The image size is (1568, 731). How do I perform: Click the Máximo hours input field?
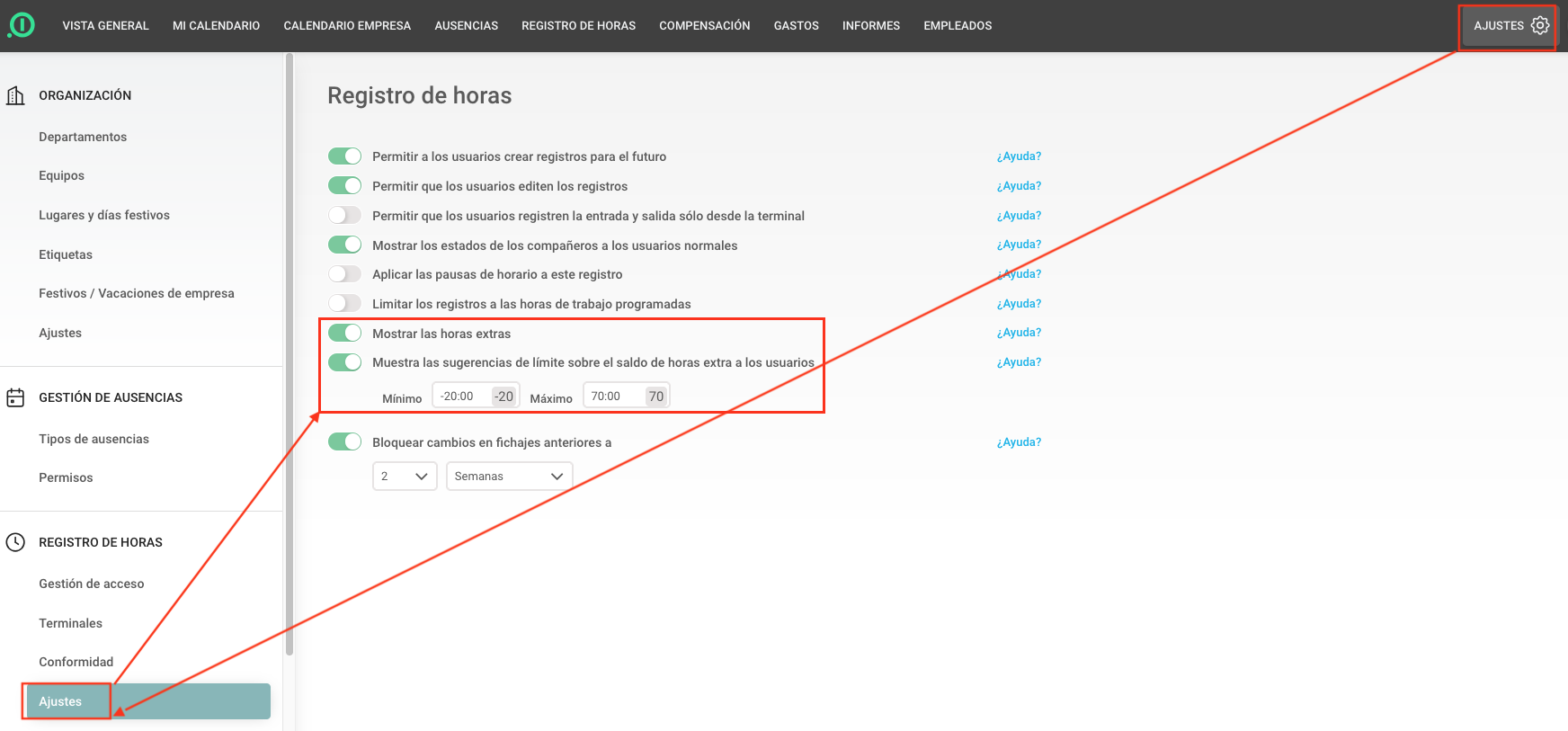613,397
